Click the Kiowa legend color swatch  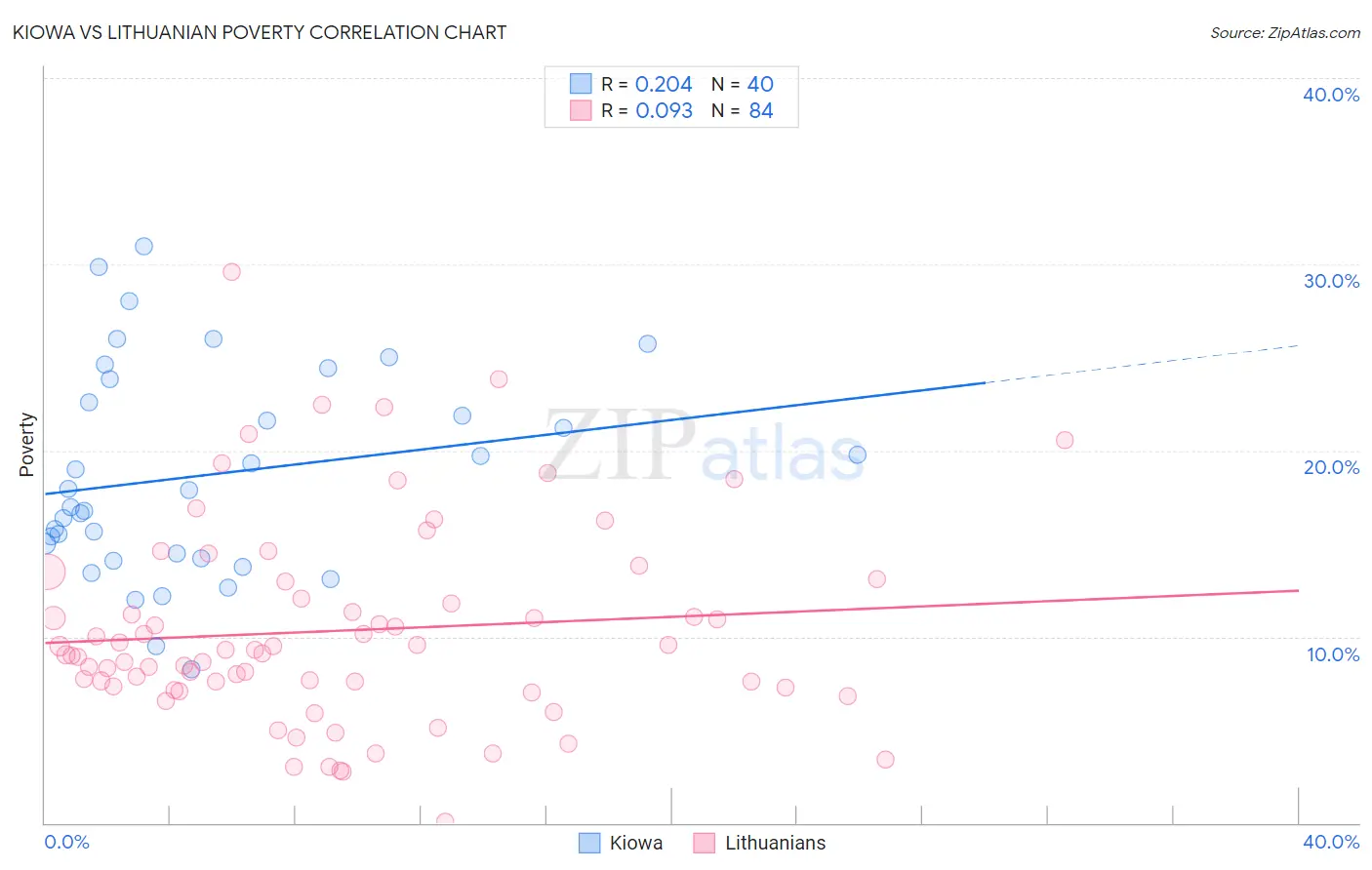click(x=589, y=843)
